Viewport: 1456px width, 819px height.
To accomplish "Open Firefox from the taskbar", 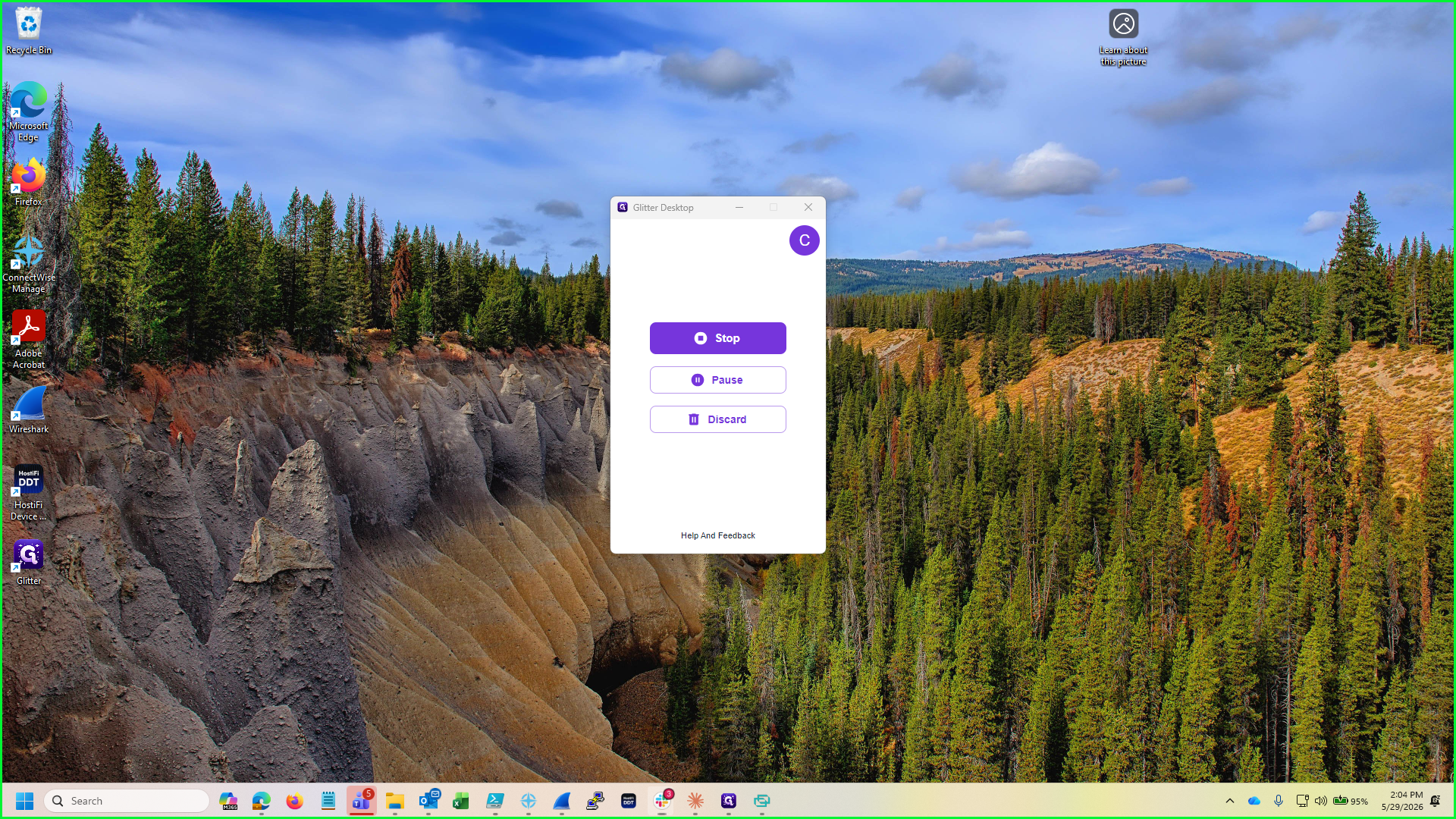I will (295, 801).
